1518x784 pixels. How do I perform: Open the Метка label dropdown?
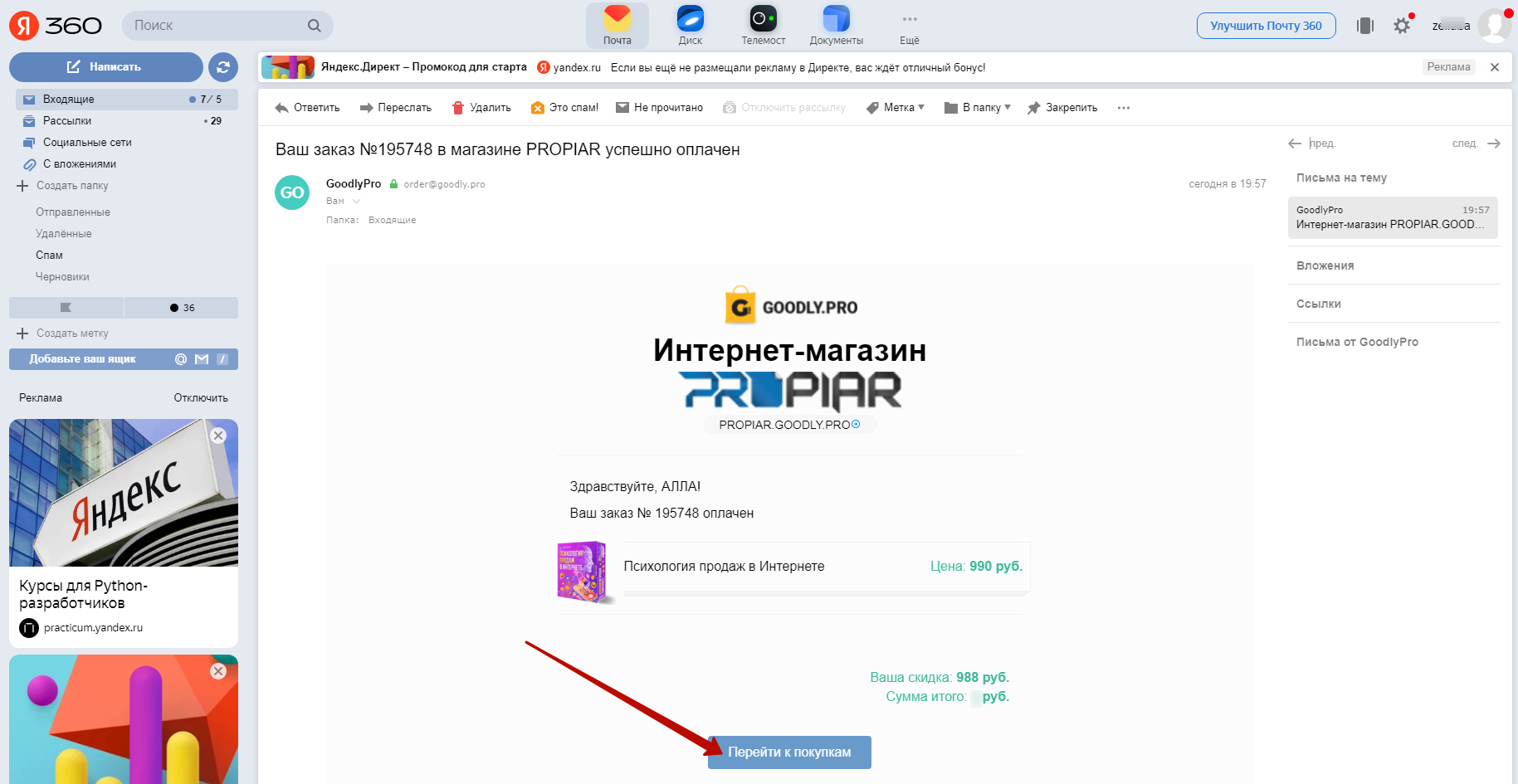click(x=895, y=108)
